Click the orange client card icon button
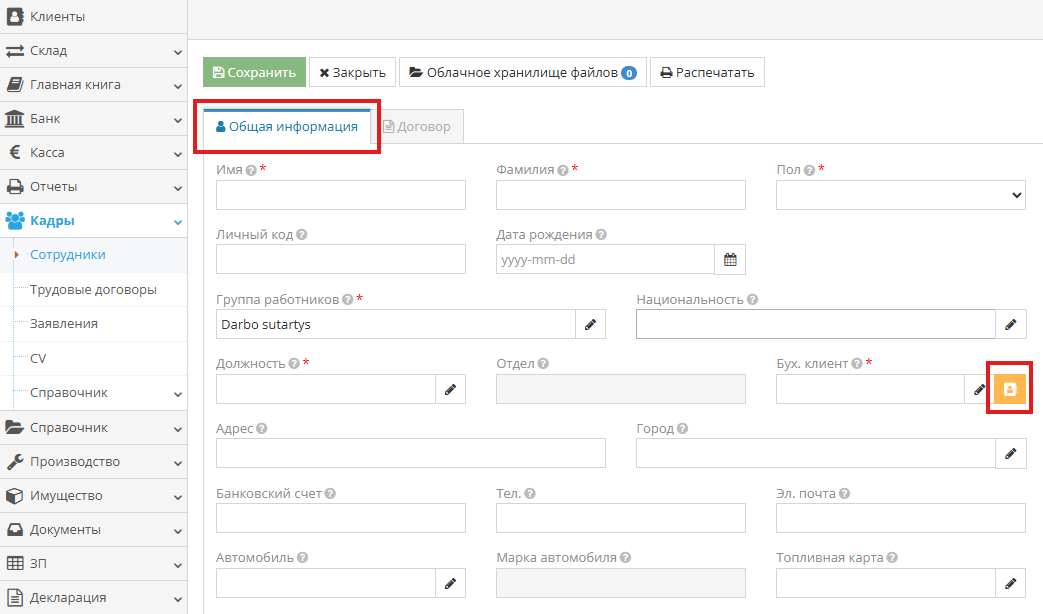 coord(1010,390)
